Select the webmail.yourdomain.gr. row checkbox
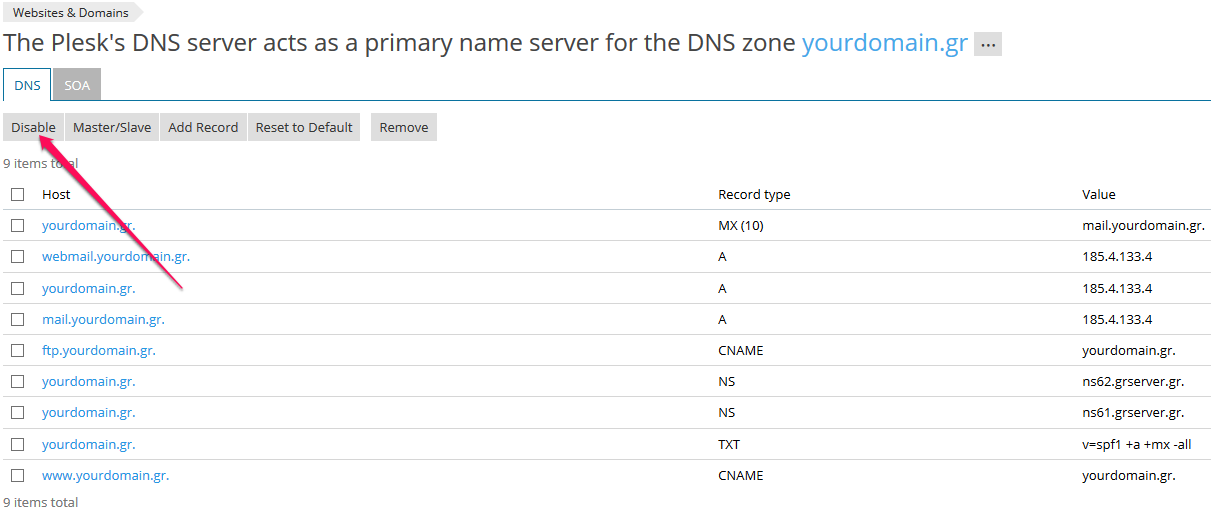This screenshot has height=523, width=1211. [x=18, y=257]
